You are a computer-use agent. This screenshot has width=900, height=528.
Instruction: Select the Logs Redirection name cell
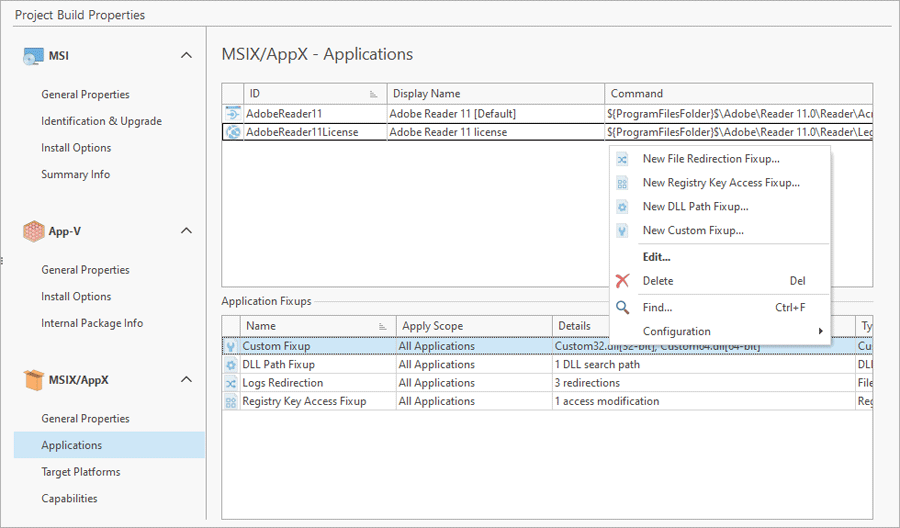click(x=318, y=383)
